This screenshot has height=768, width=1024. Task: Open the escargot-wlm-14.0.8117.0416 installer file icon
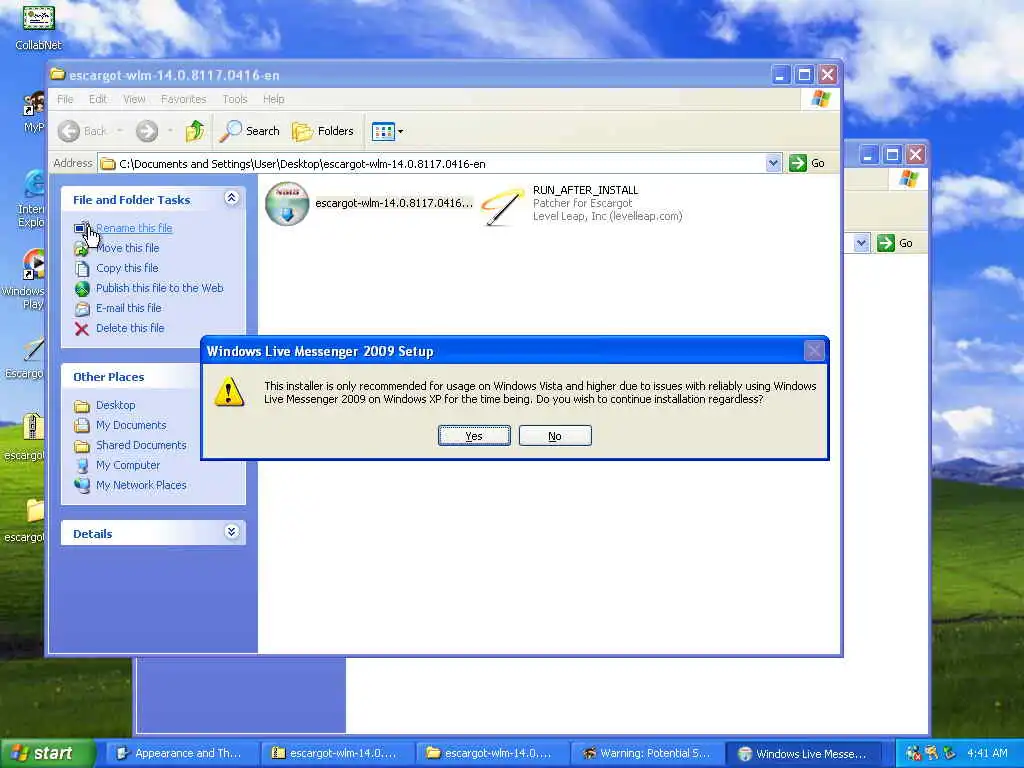pos(287,203)
